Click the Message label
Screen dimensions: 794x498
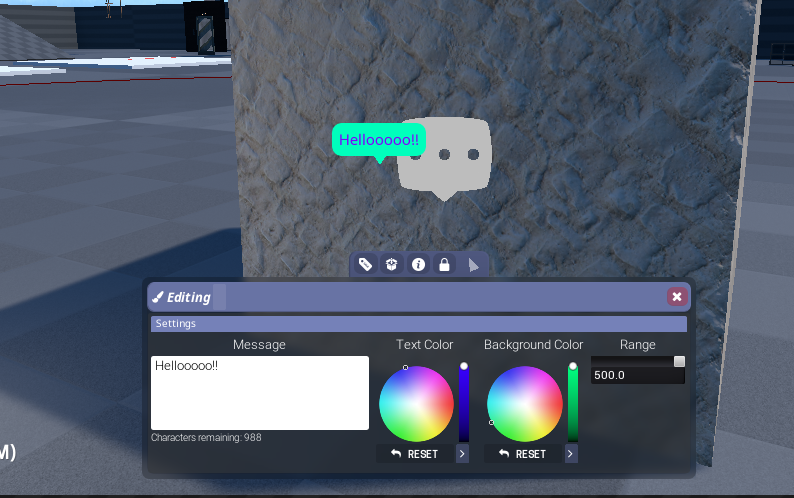click(x=259, y=344)
